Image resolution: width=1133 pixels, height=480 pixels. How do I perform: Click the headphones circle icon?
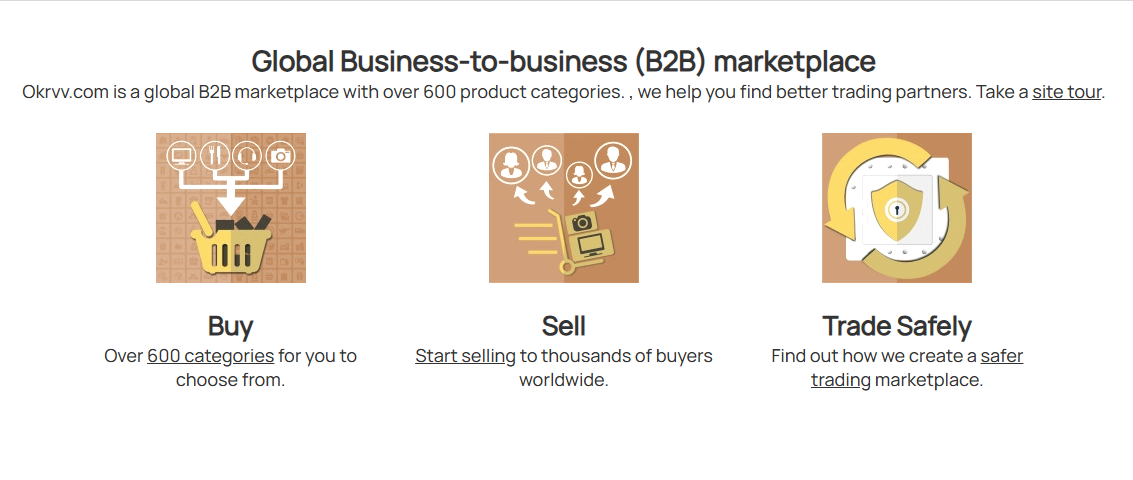(x=247, y=155)
